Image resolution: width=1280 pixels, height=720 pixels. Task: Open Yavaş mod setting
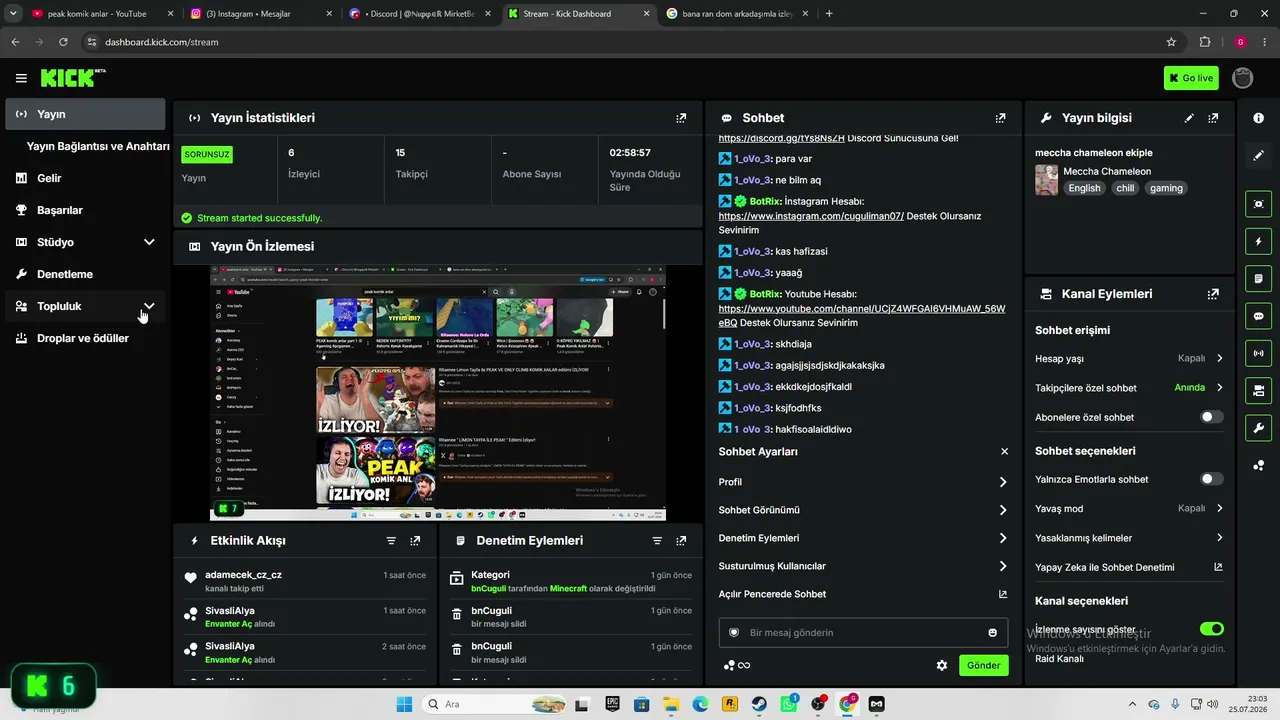pos(1129,508)
